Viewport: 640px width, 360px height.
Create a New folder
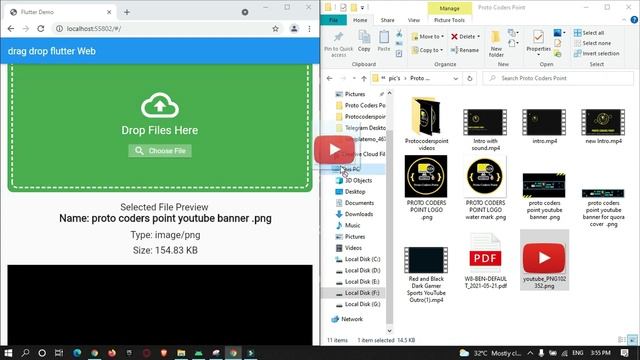pos(496,44)
